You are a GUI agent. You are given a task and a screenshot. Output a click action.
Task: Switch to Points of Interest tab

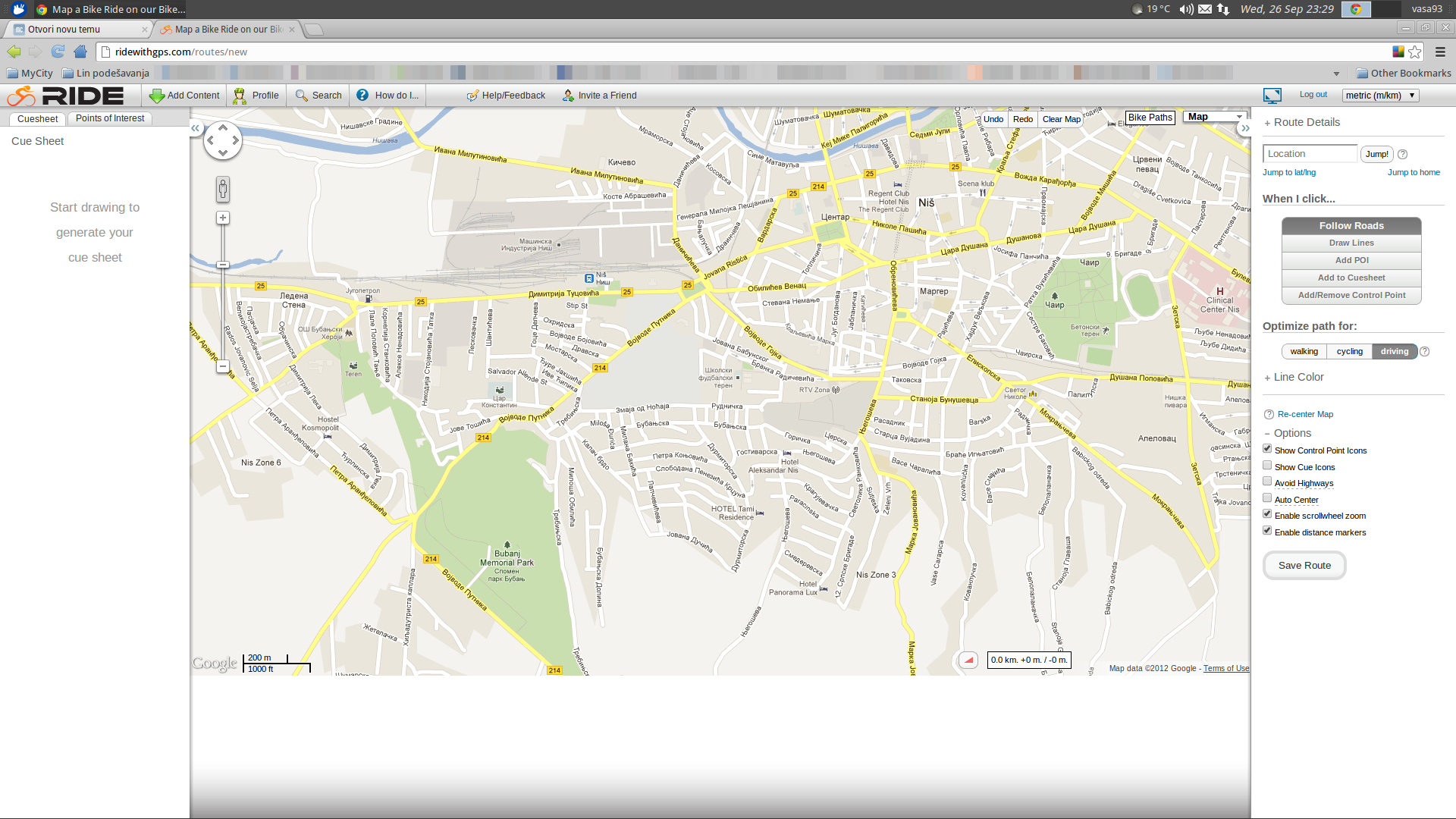(110, 118)
